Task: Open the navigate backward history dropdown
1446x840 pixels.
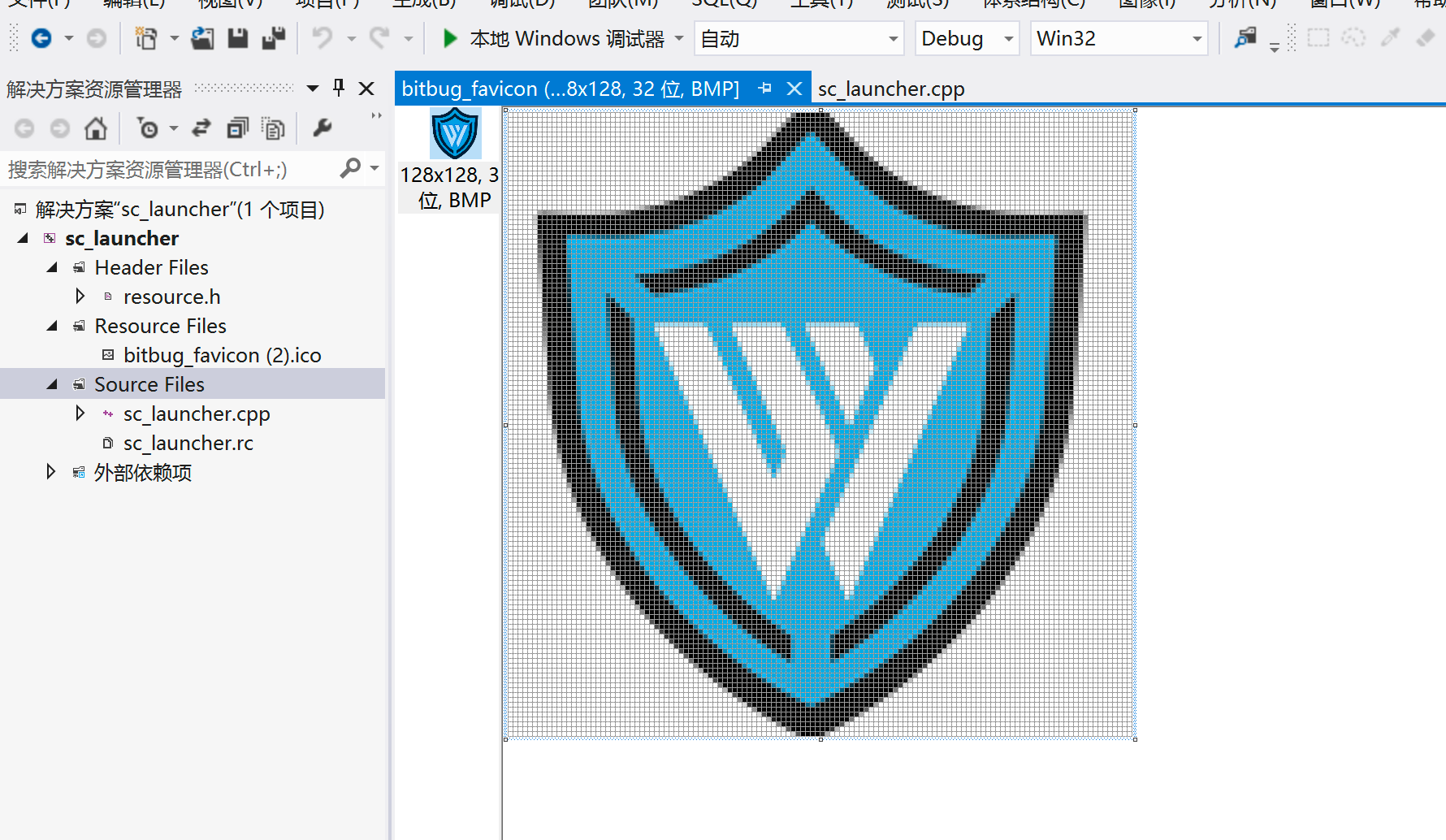Action: [69, 38]
